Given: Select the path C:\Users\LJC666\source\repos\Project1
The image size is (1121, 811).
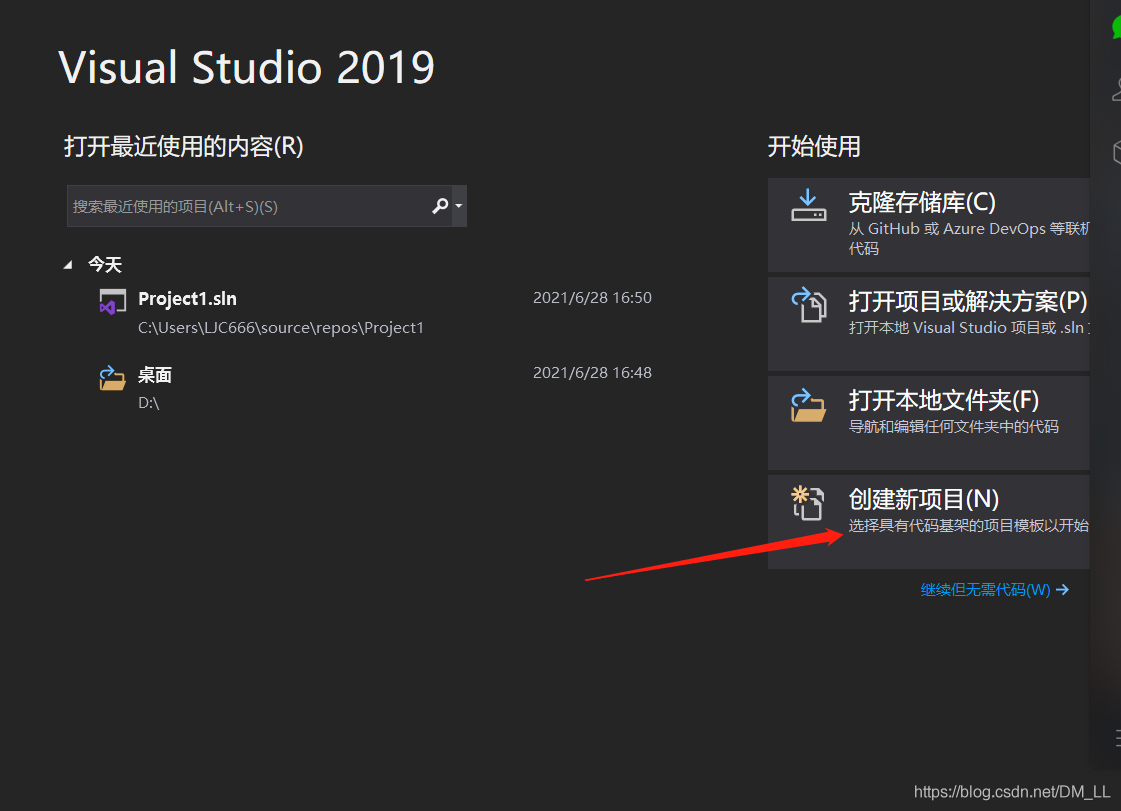Looking at the screenshot, I should coord(281,328).
